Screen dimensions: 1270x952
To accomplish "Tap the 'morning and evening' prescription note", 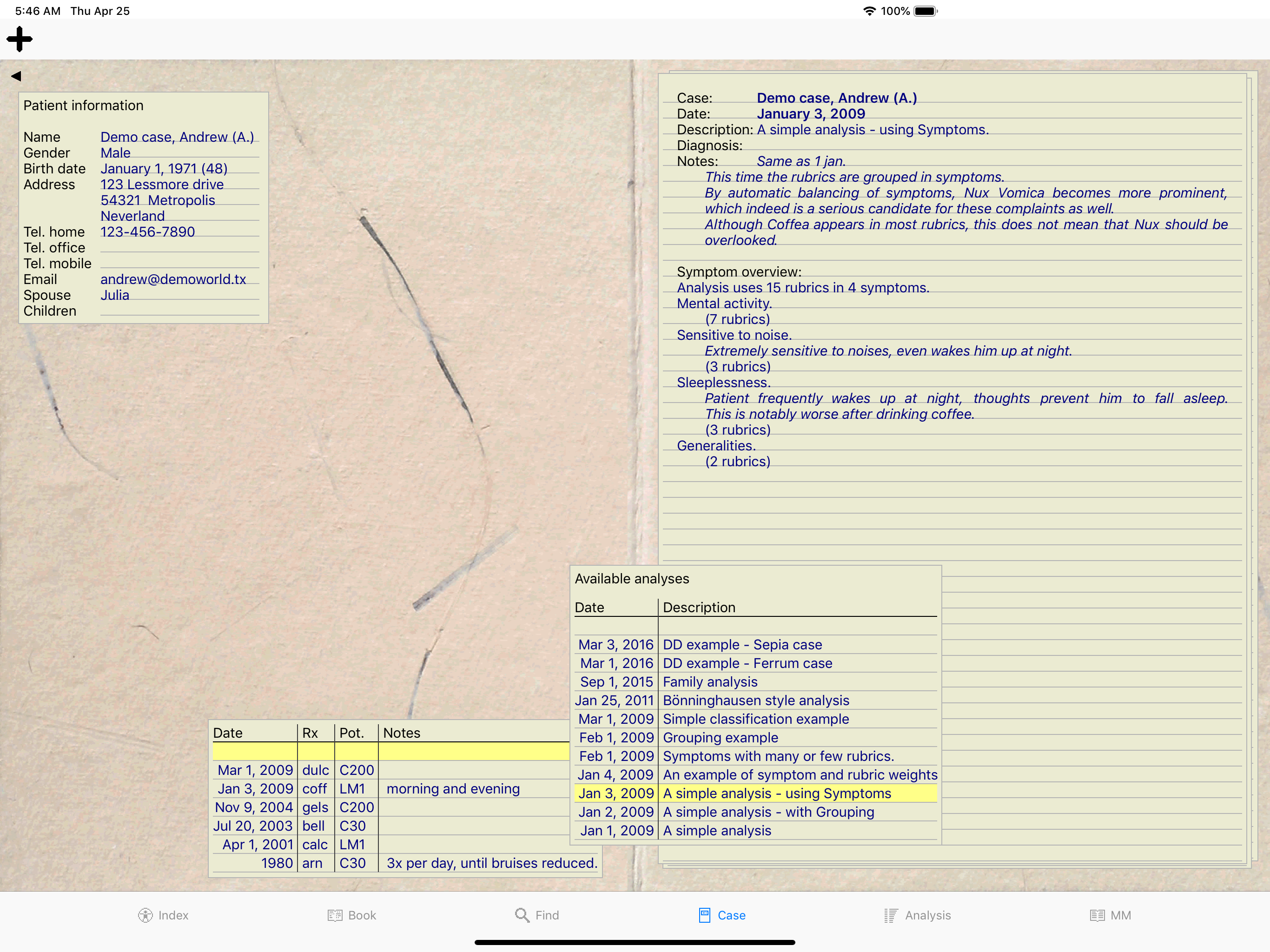I will coord(454,789).
